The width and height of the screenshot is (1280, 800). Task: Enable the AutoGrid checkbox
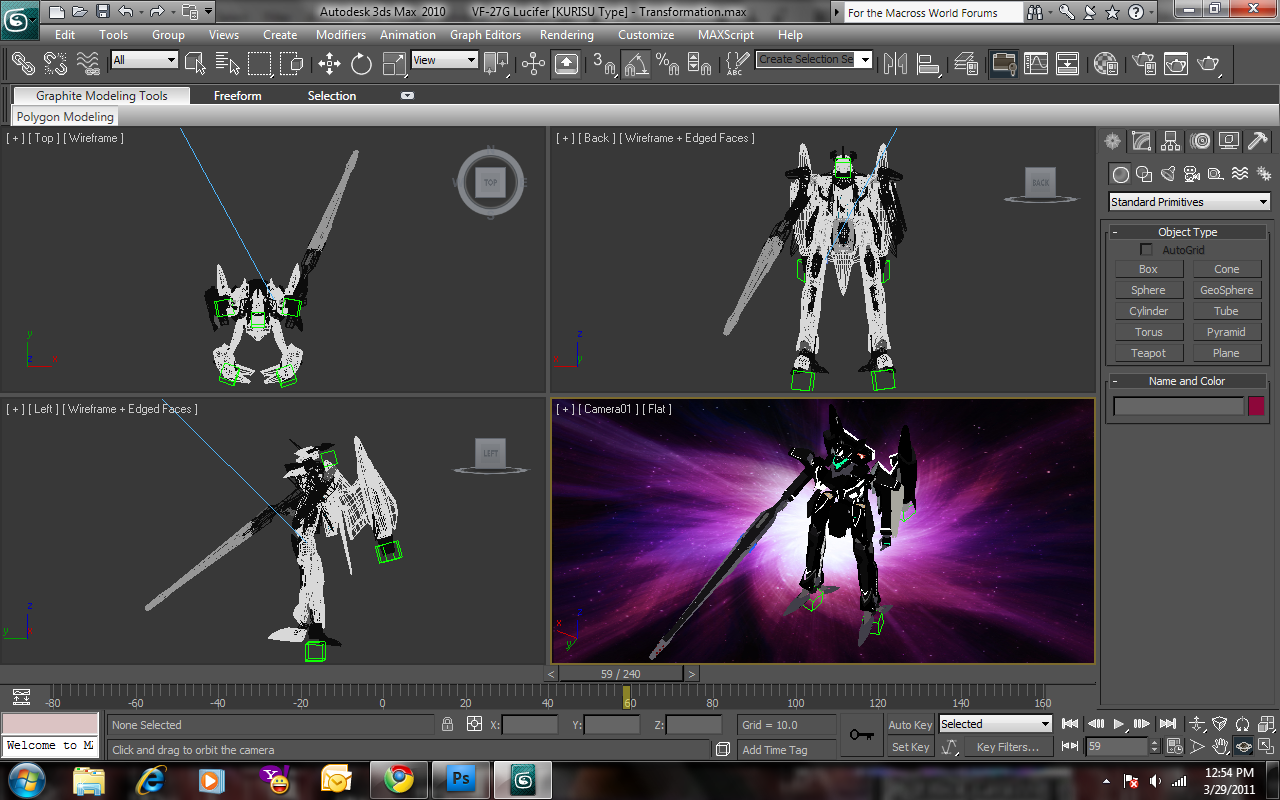(x=1147, y=250)
